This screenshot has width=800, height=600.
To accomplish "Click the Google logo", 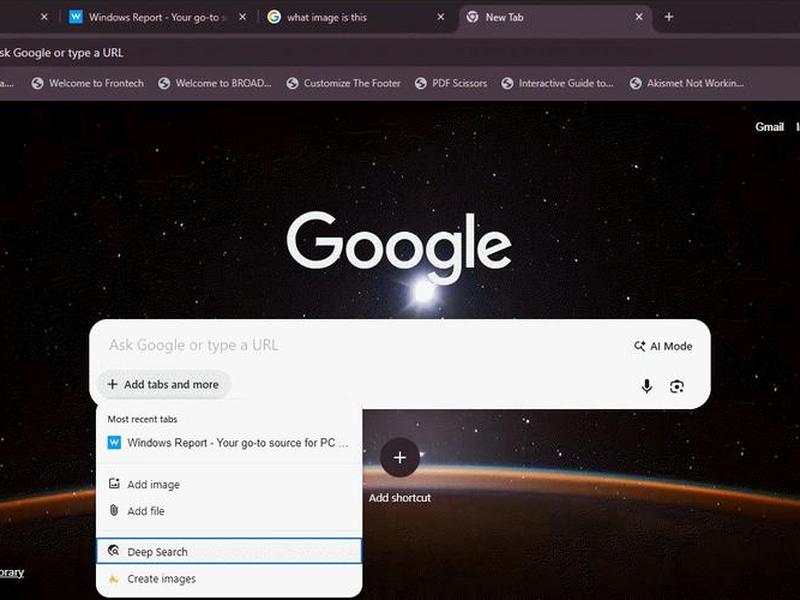I will pos(399,247).
